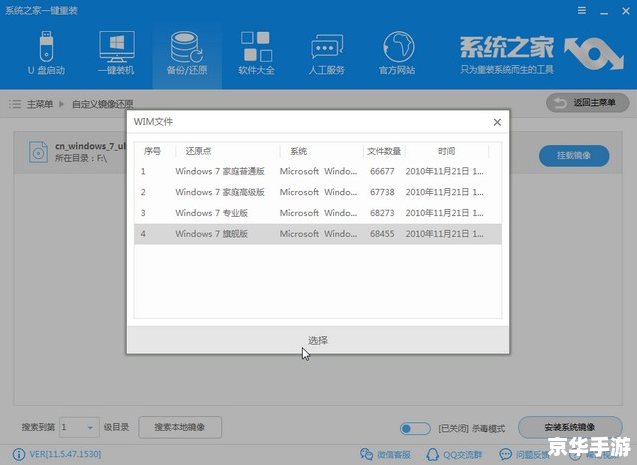The height and width of the screenshot is (465, 637).
Task: Select the 备份/还原 tab
Action: pyautogui.click(x=187, y=47)
